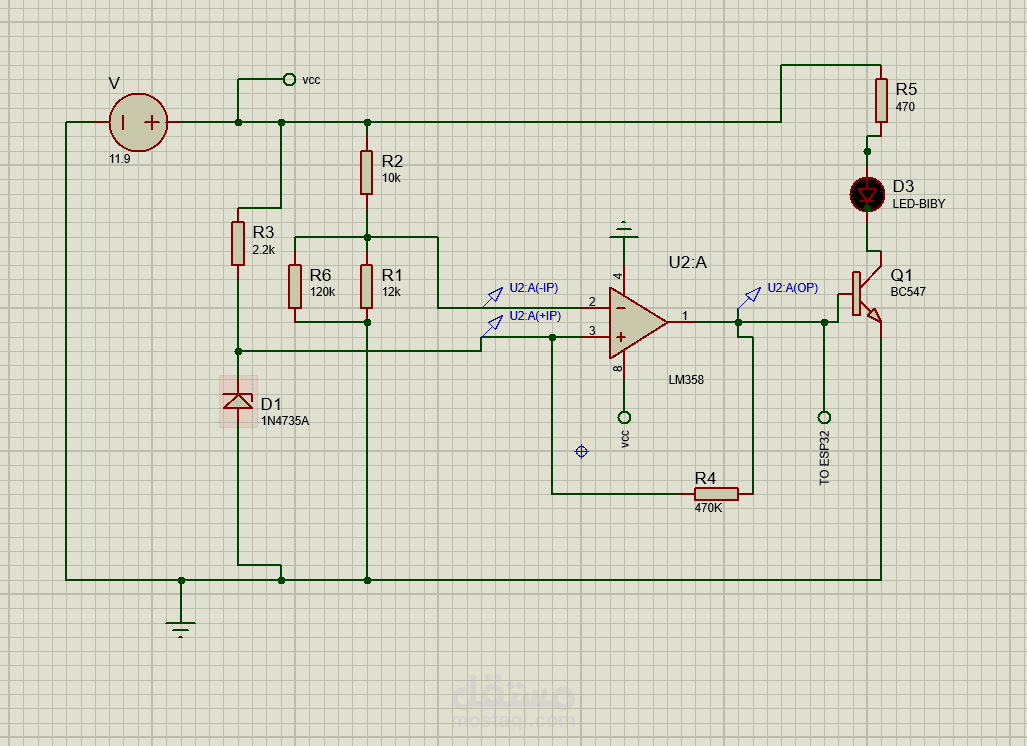The height and width of the screenshot is (746, 1027).
Task: Click the R4 470K value label
Action: point(708,508)
